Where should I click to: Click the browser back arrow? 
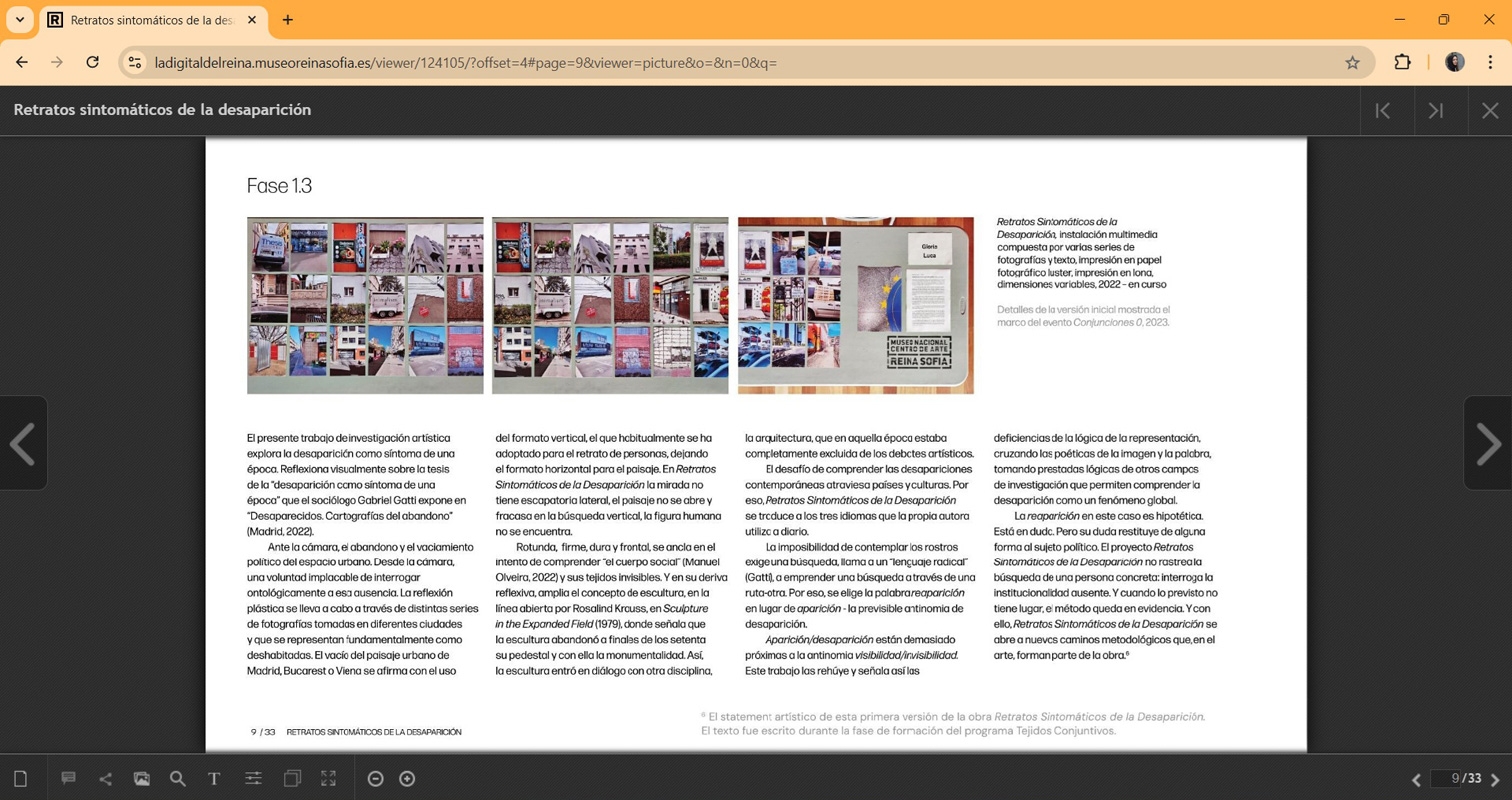(22, 62)
